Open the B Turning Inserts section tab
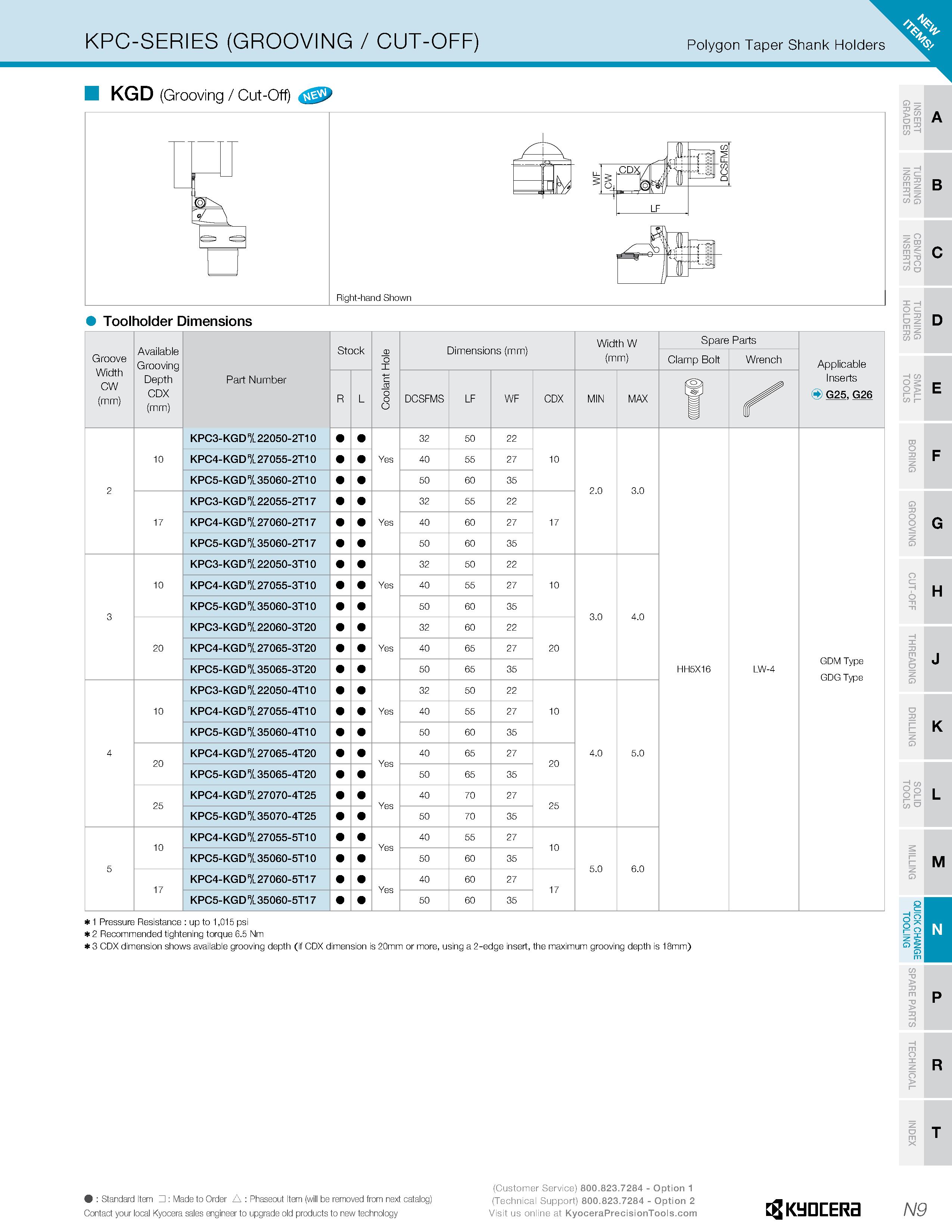Viewport: 952px width, 1232px height. coord(925,185)
